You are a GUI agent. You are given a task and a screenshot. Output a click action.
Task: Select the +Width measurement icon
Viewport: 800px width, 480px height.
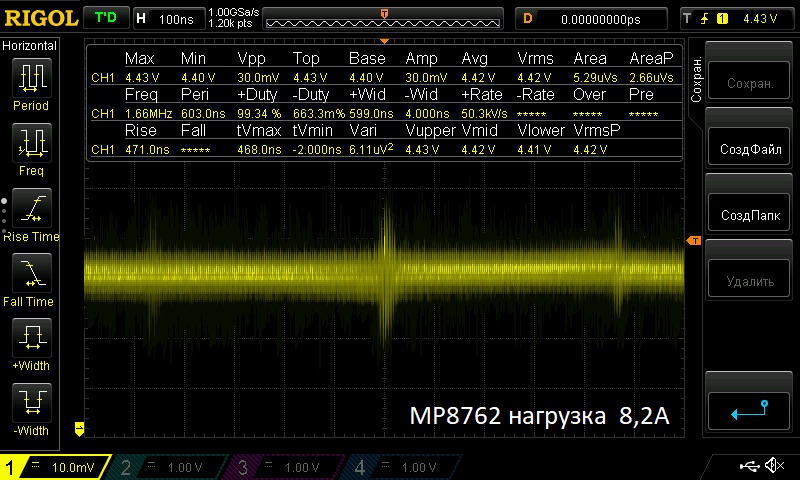tap(30, 342)
